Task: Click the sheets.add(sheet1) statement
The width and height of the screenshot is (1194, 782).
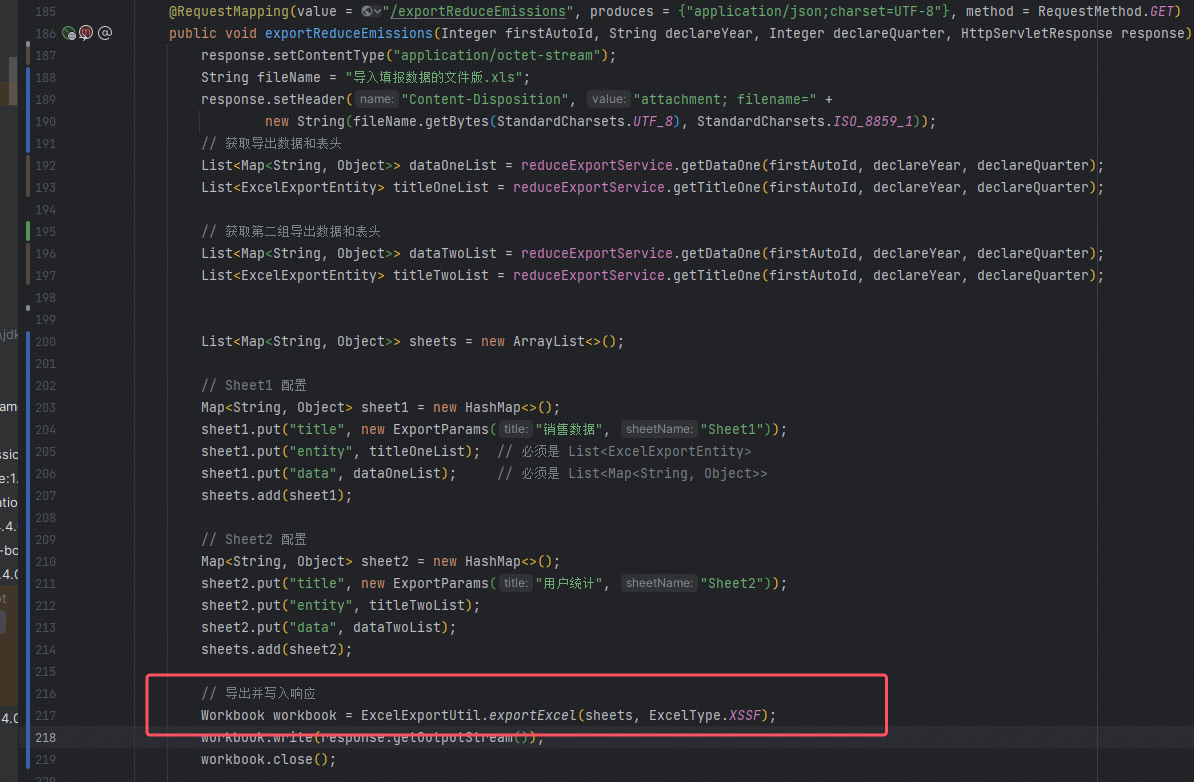Action: click(276, 496)
